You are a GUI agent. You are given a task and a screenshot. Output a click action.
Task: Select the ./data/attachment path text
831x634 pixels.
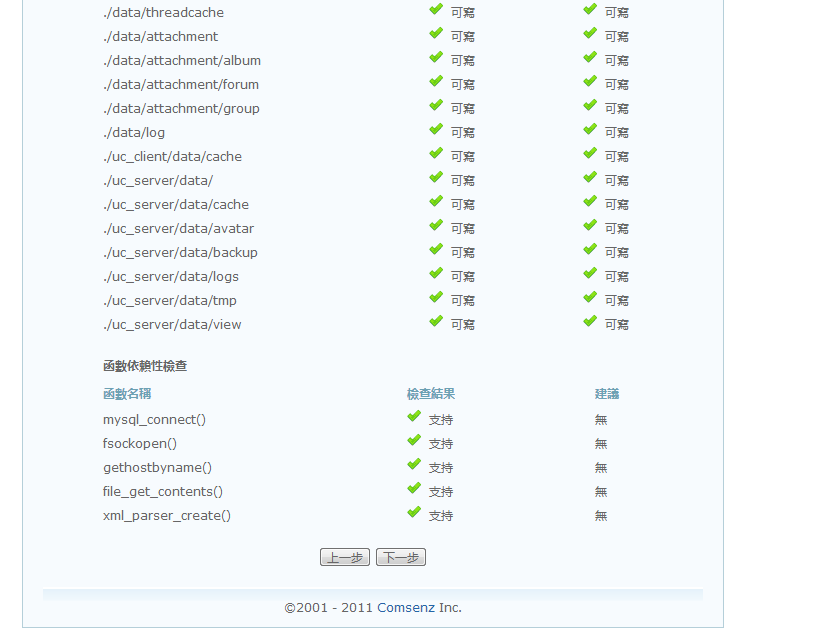point(161,37)
